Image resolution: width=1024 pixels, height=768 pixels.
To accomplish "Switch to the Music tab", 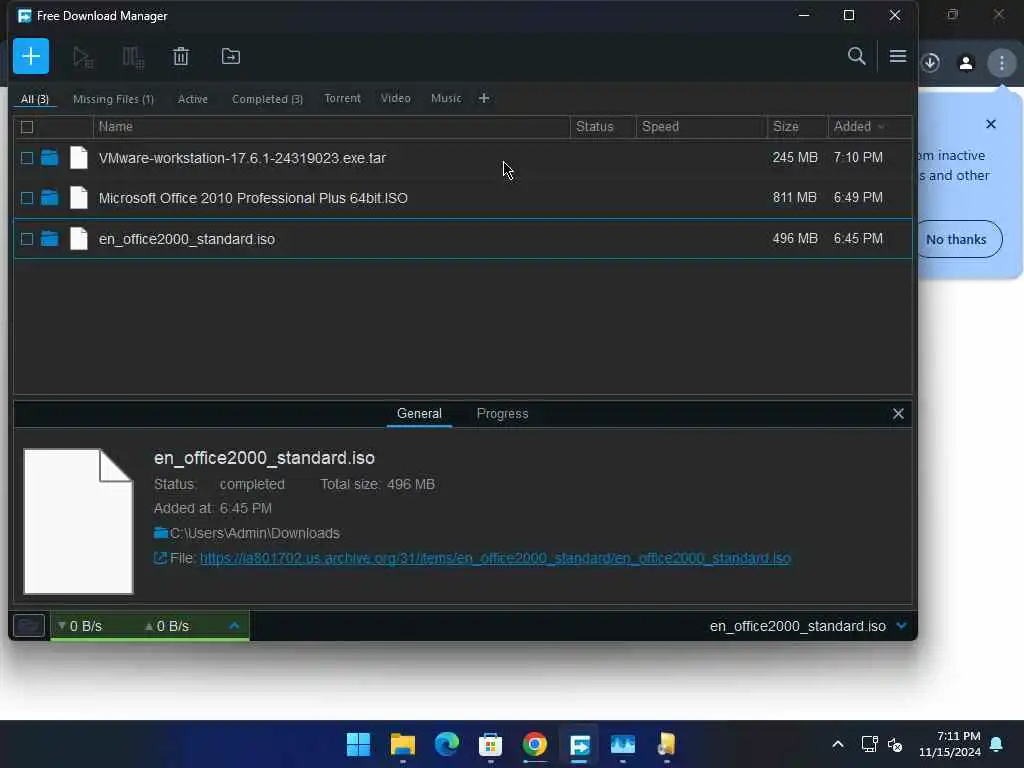I will [x=446, y=98].
